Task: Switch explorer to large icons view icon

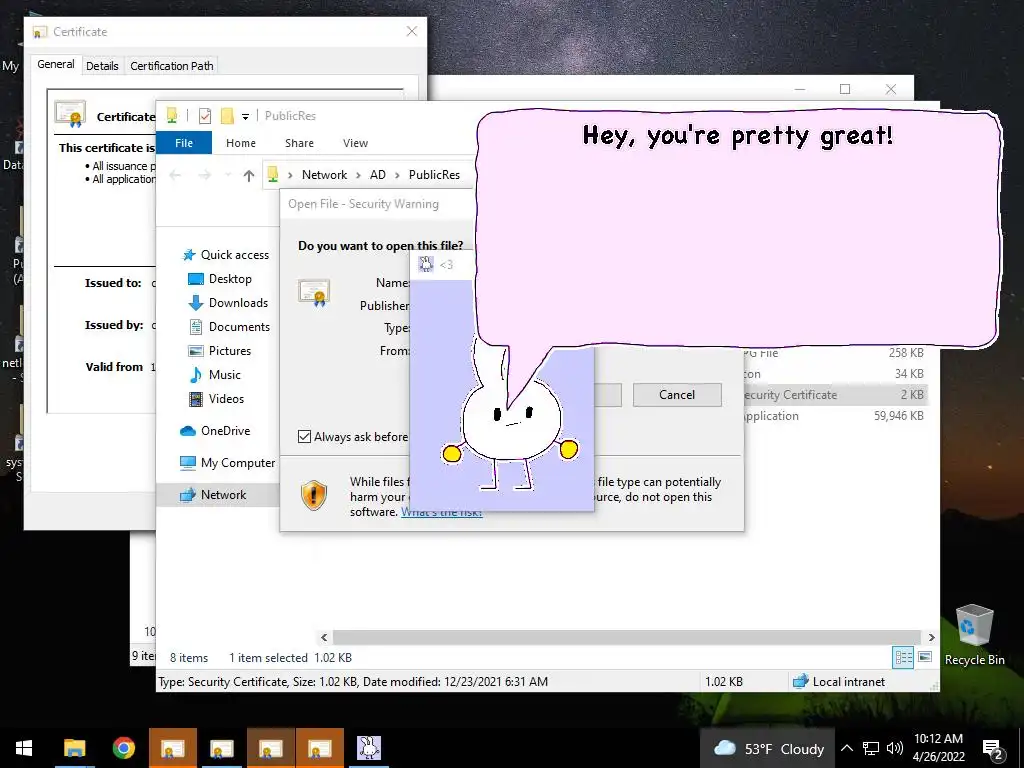Action: [x=925, y=657]
